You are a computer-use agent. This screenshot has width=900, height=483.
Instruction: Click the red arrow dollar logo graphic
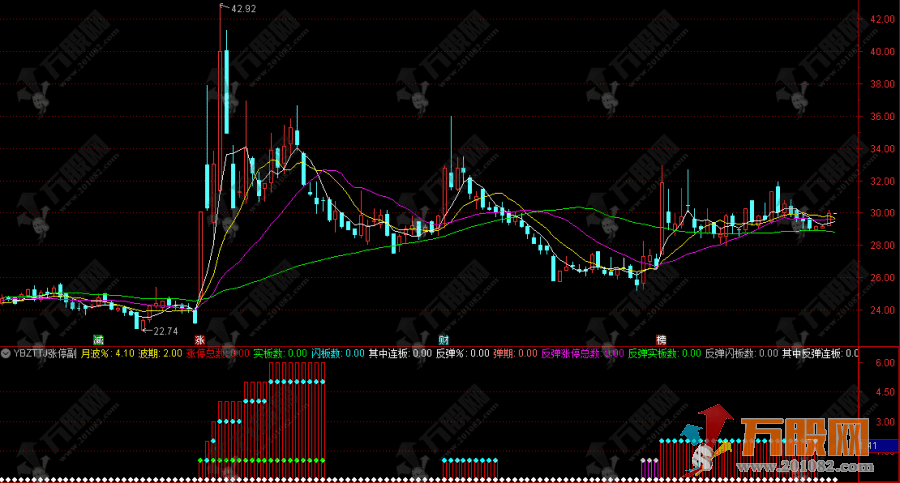click(716, 440)
